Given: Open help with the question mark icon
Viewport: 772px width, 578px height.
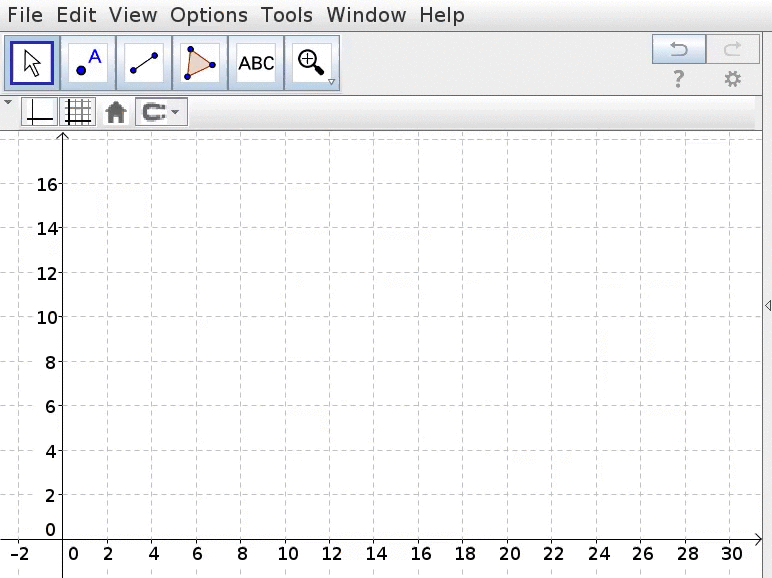Looking at the screenshot, I should (x=679, y=79).
